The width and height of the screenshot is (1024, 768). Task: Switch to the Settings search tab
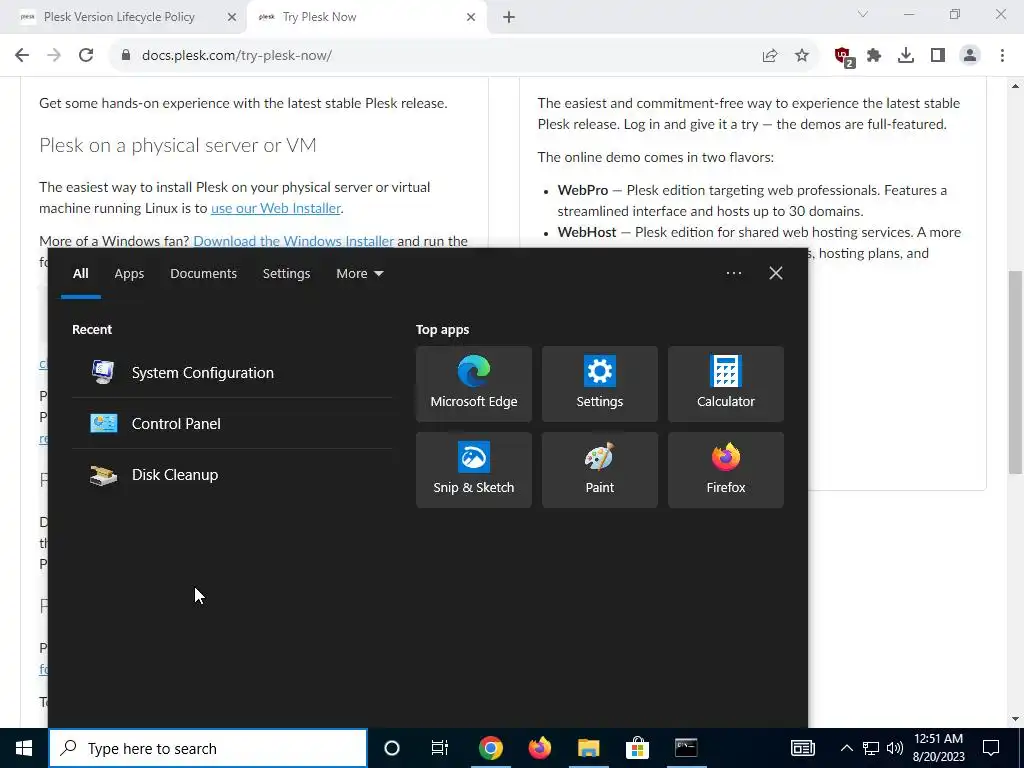coord(286,274)
